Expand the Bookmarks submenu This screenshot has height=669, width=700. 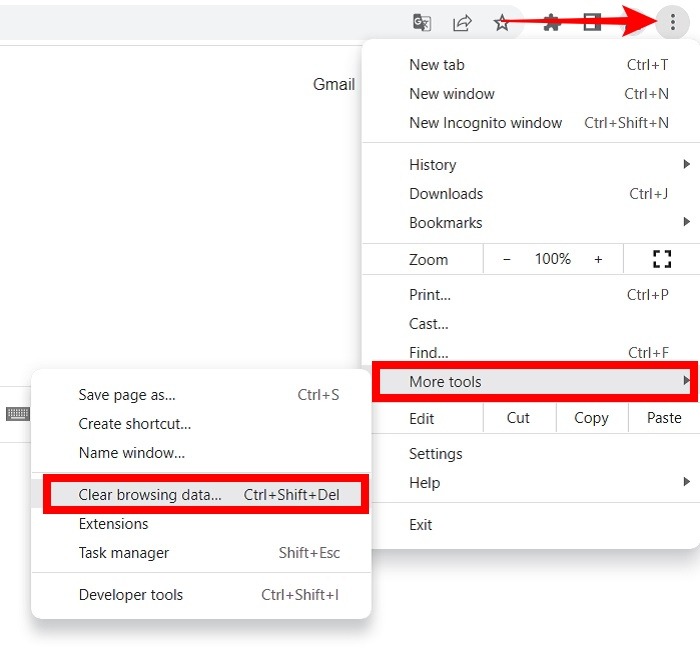pos(531,223)
